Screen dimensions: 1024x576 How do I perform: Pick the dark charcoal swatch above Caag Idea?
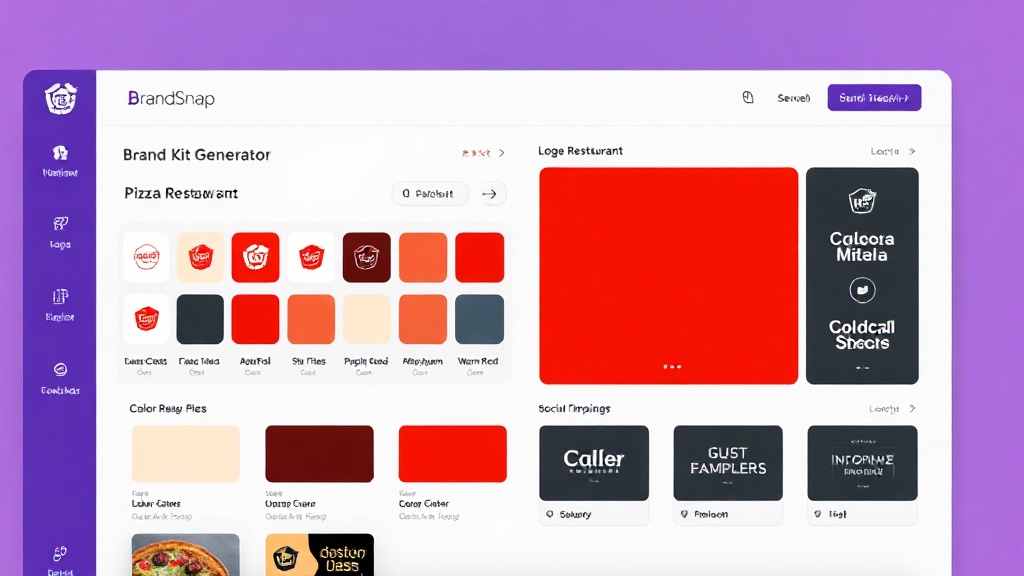tap(200, 319)
